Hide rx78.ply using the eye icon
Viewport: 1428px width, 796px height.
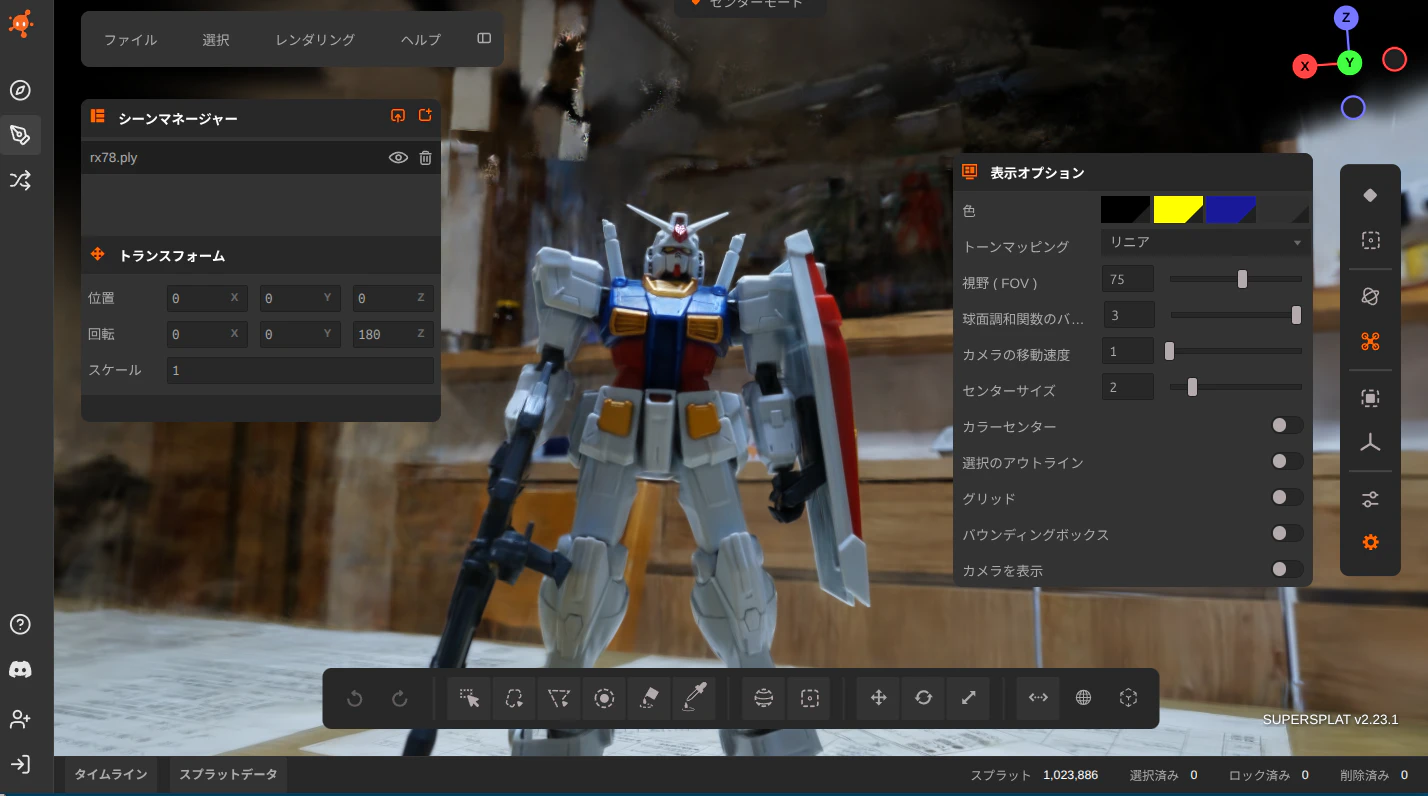pyautogui.click(x=398, y=158)
